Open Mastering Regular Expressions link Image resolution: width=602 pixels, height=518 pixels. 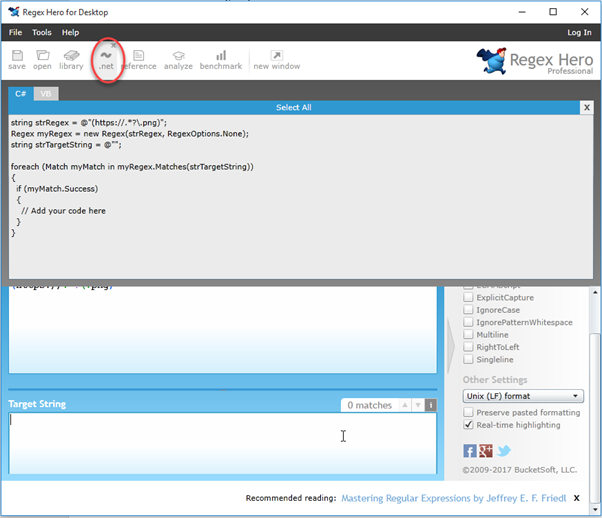click(x=453, y=498)
